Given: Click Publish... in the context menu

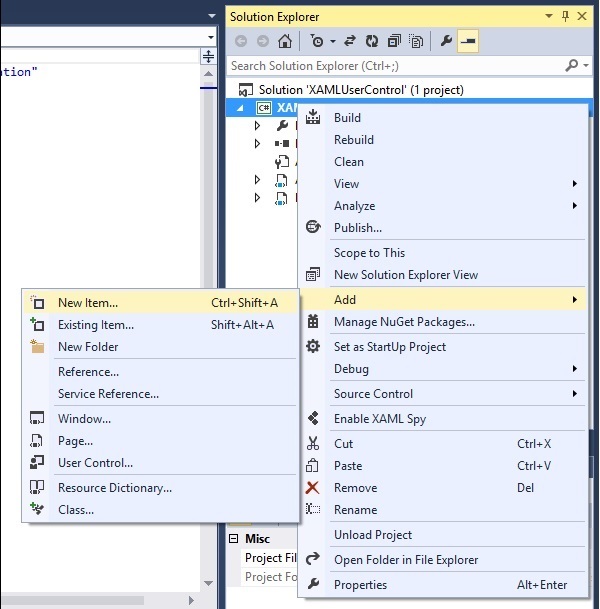Looking at the screenshot, I should (442, 228).
